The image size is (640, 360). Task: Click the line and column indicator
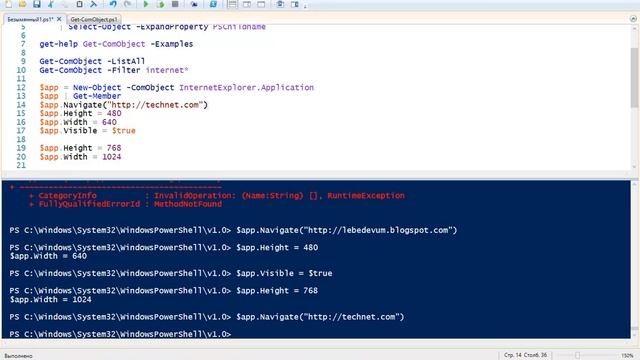coord(525,355)
